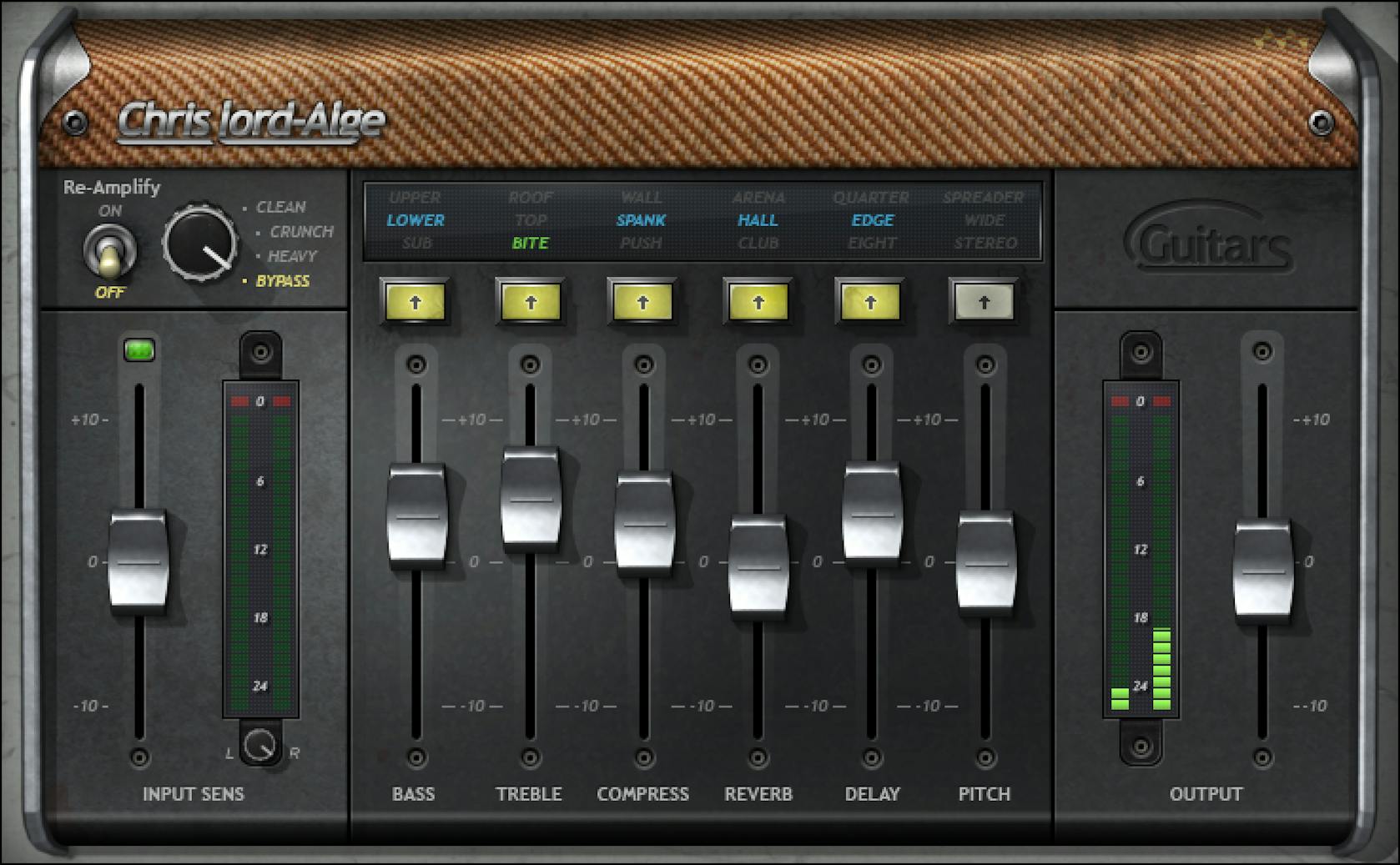Click the Compress mode arrow button

643,302
